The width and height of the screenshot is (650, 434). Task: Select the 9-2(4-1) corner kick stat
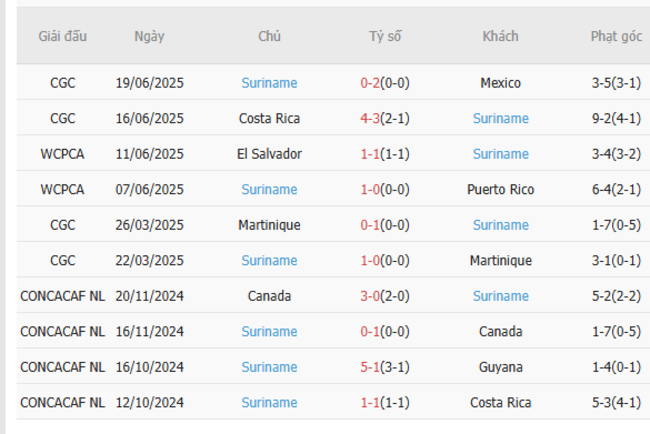tap(616, 118)
